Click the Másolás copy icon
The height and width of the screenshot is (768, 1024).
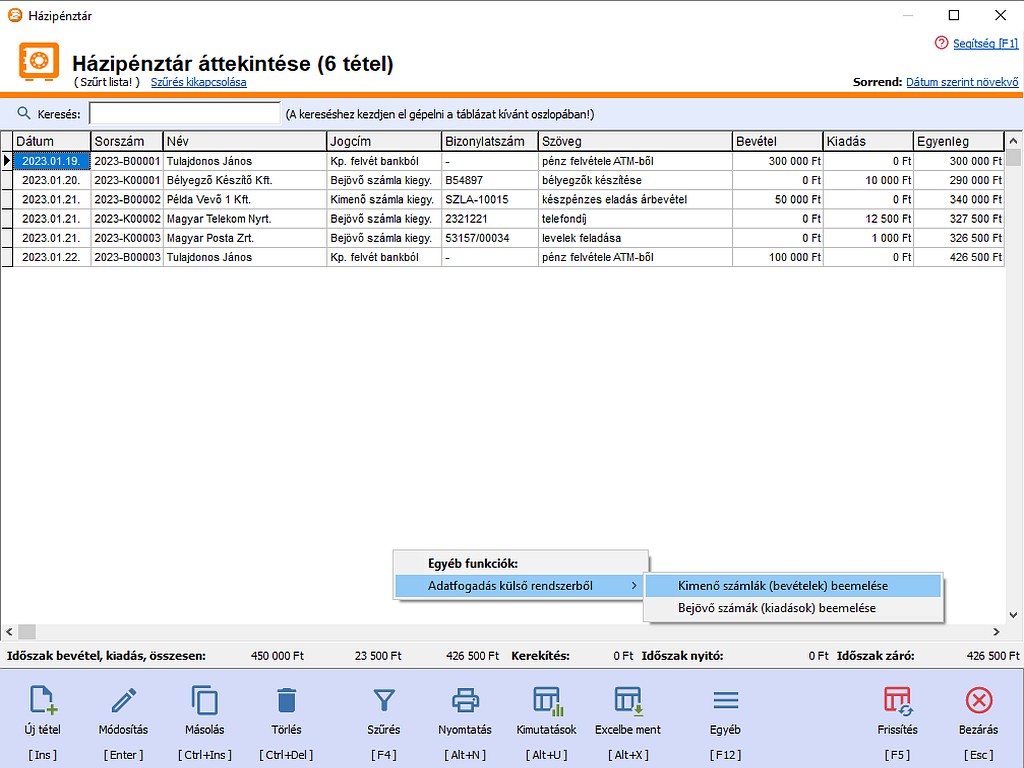205,700
